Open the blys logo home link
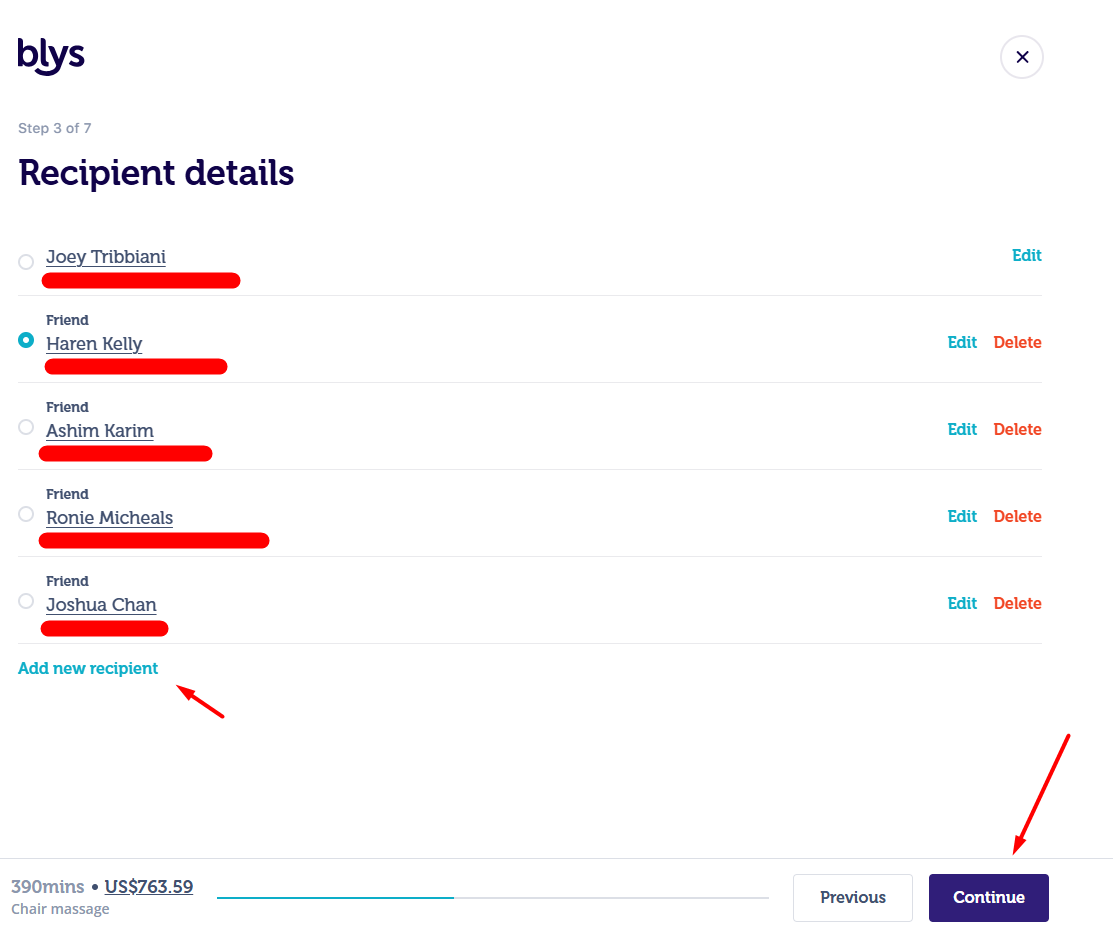Viewport: 1113px width, 933px height. [51, 55]
